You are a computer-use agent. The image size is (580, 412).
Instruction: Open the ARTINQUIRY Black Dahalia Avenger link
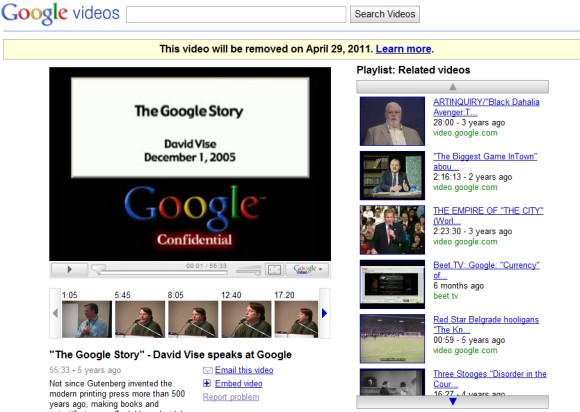[x=486, y=107]
